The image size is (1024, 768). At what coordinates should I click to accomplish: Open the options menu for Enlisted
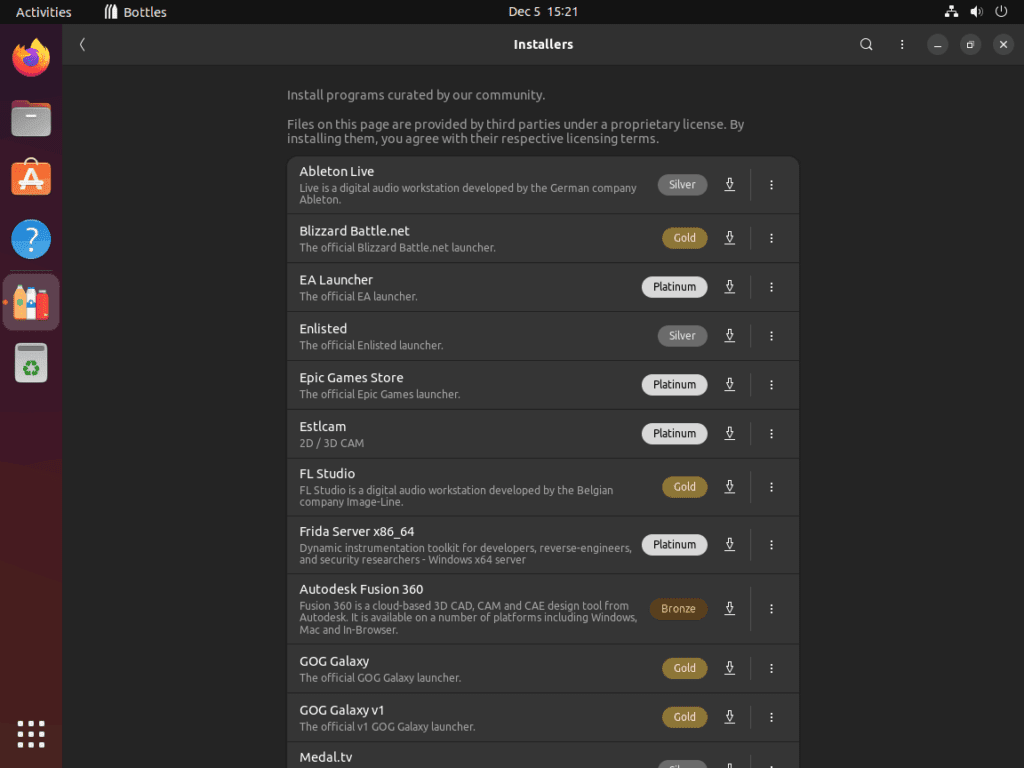tap(771, 336)
